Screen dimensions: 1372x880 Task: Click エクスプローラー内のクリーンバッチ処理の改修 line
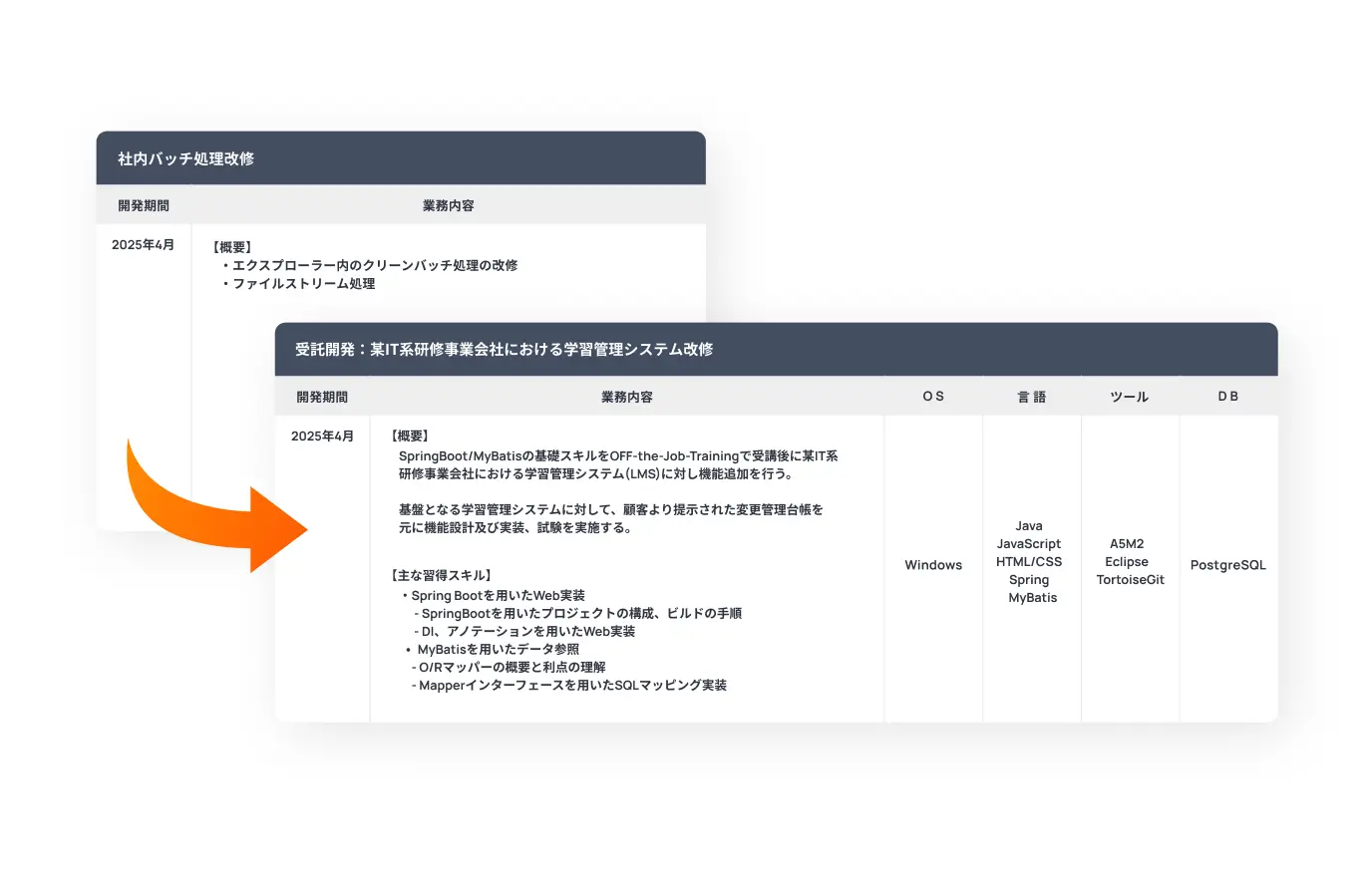click(369, 265)
